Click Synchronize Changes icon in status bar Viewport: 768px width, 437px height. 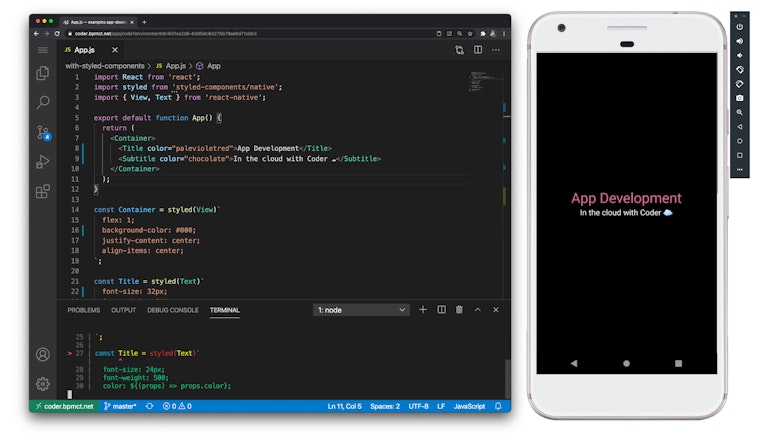pos(149,406)
